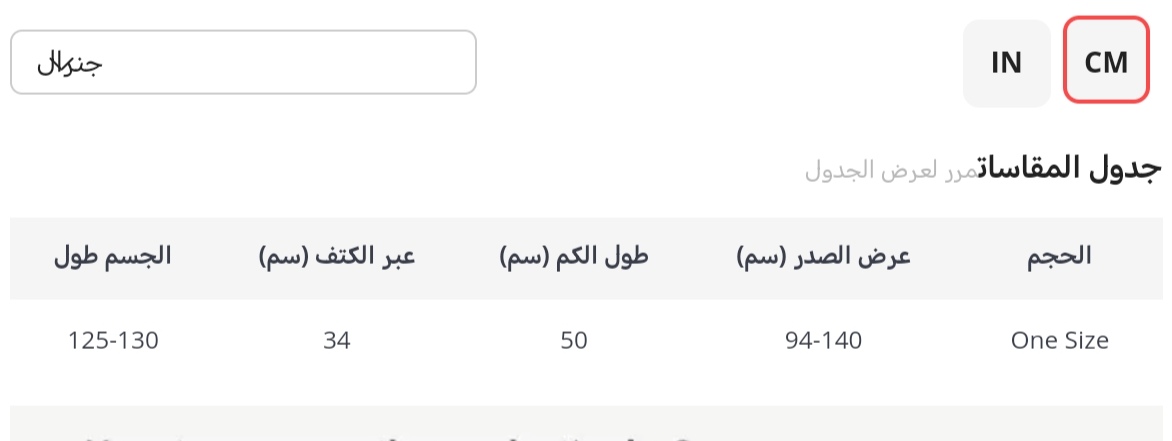Open the جنرال dropdown

pyautogui.click(x=243, y=62)
